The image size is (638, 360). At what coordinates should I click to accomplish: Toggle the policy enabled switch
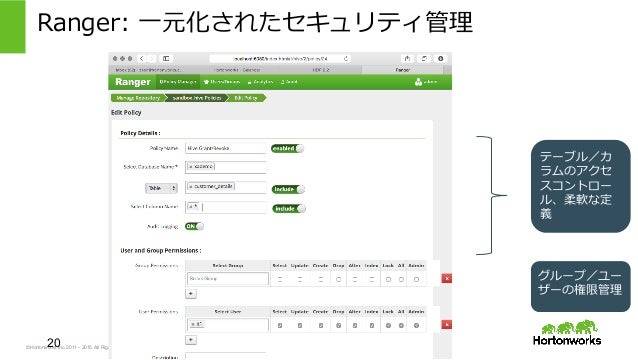tap(287, 148)
